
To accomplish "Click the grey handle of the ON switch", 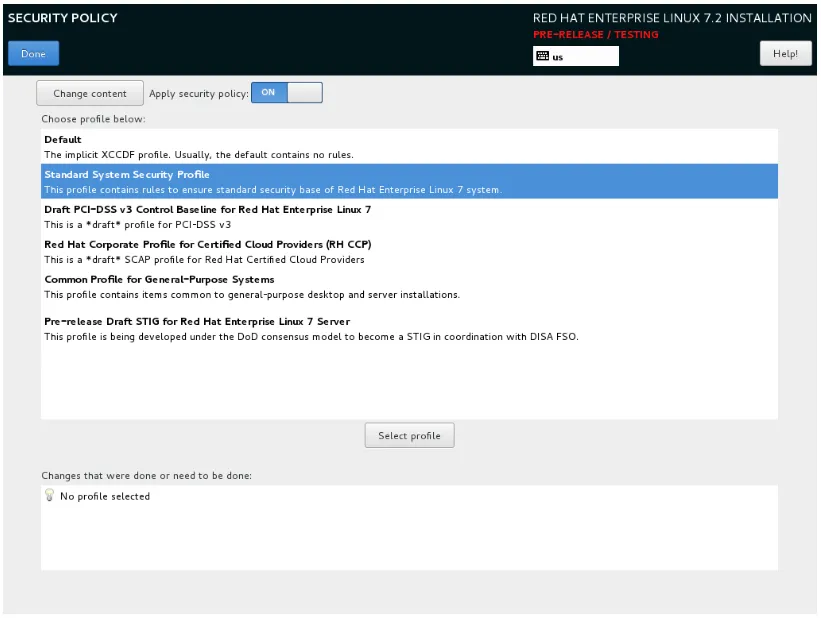I will pos(304,93).
